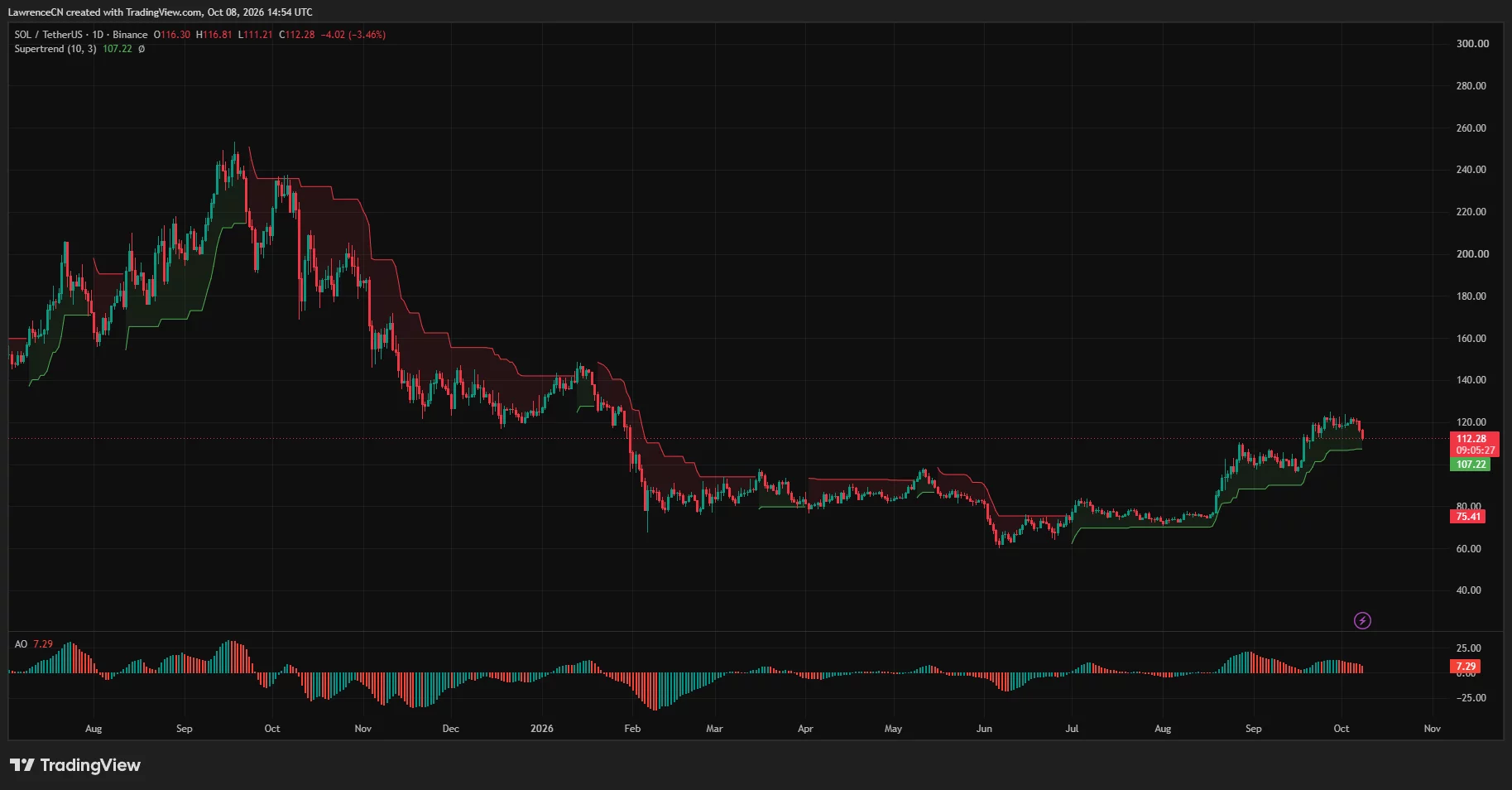The height and width of the screenshot is (790, 1512).
Task: Click the 140.00 price scale label
Action: pyautogui.click(x=1471, y=380)
